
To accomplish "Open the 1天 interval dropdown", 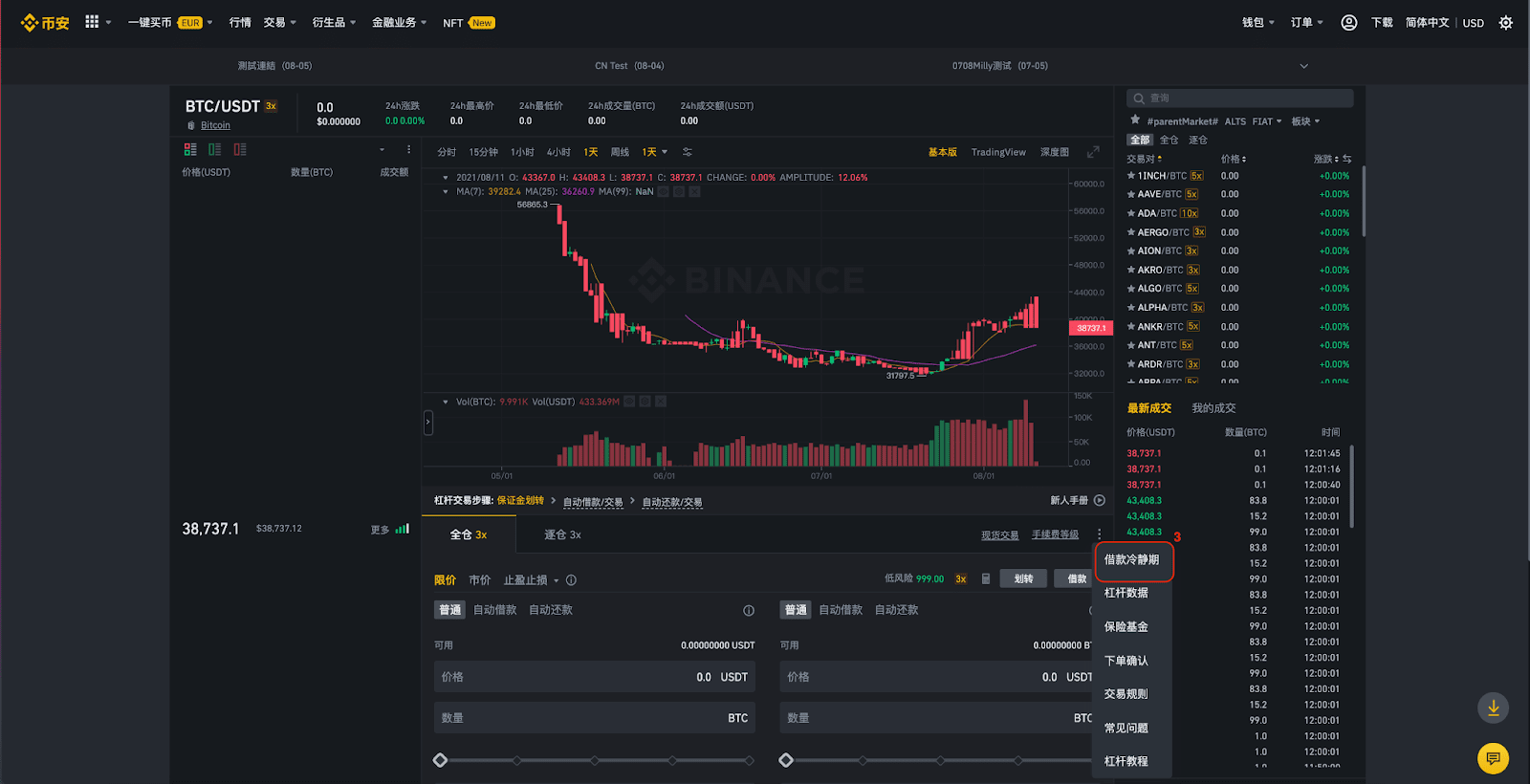I will click(655, 152).
